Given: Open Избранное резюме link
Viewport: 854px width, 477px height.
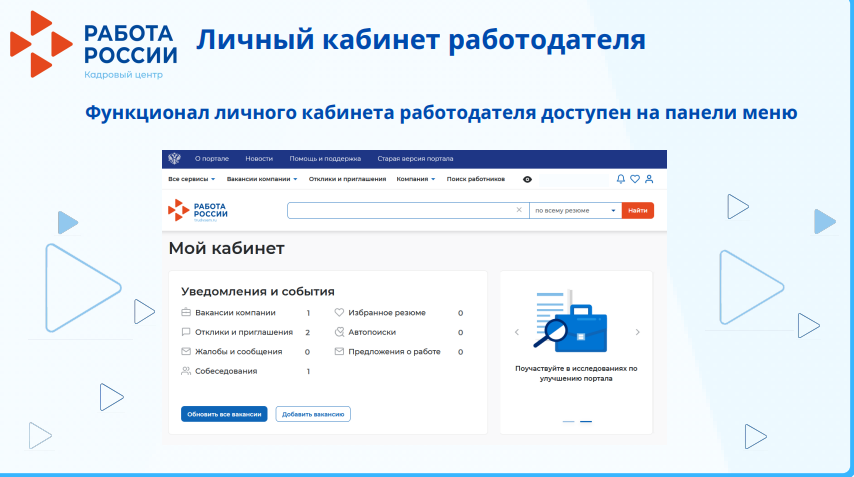Looking at the screenshot, I should (x=387, y=313).
